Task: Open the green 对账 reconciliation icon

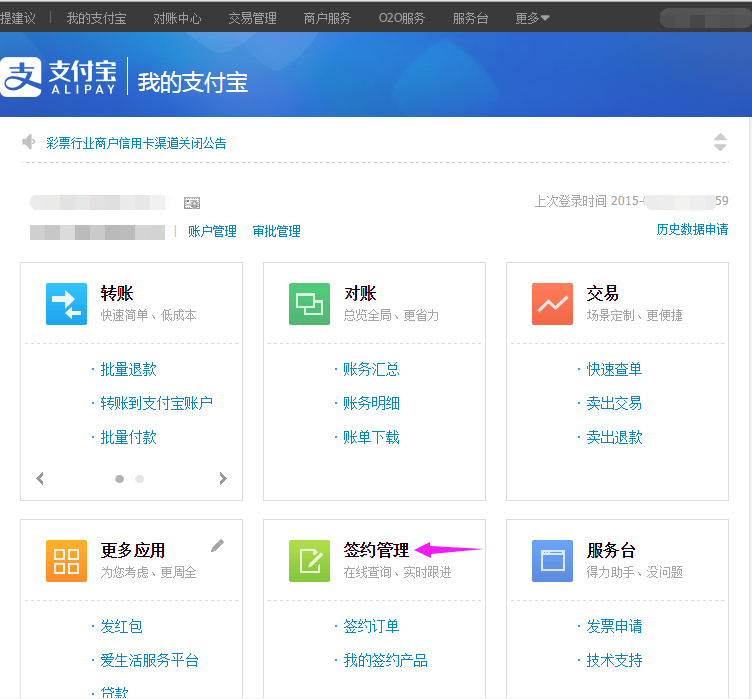Action: point(309,304)
